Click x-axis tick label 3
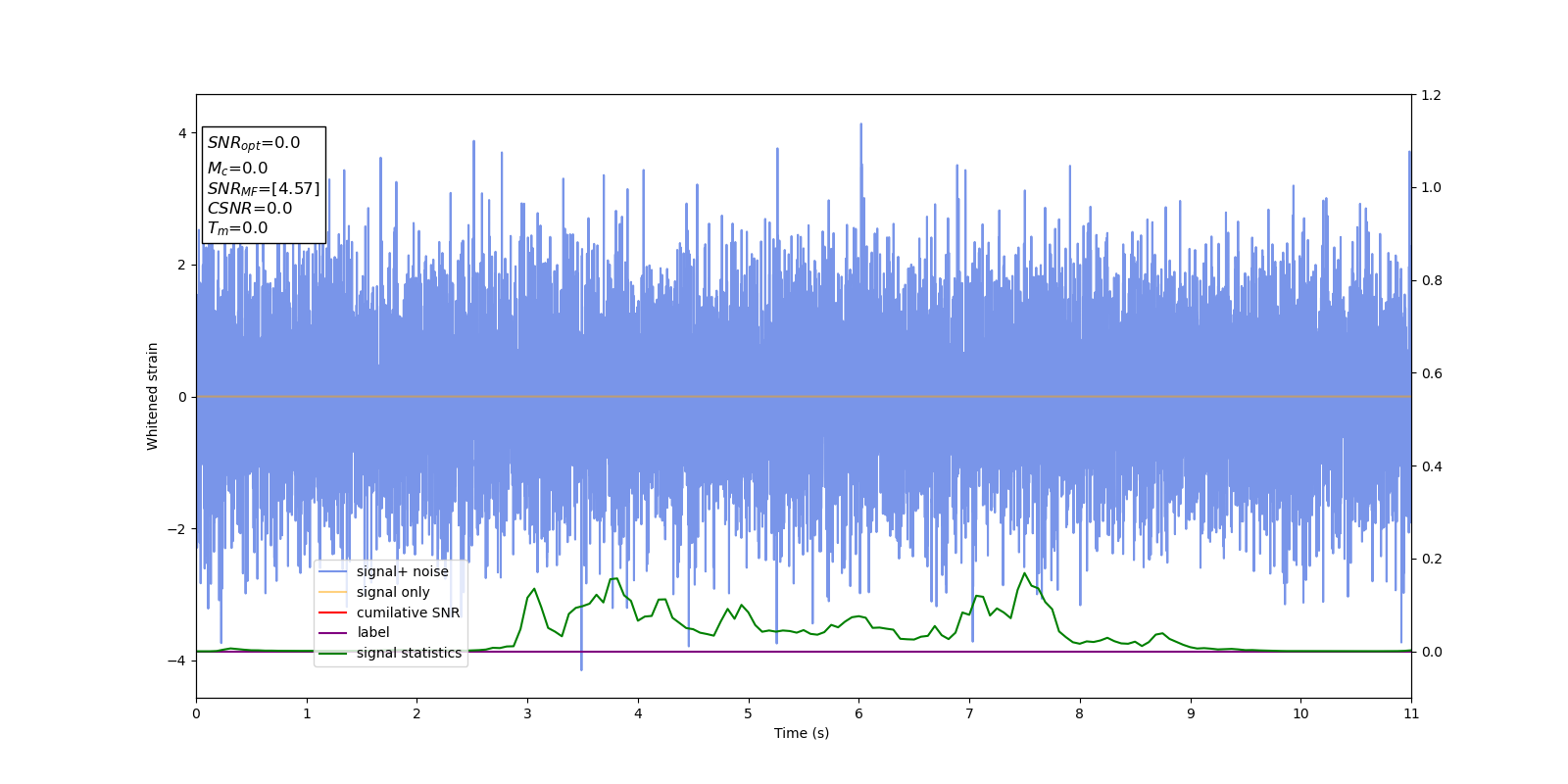1568x784 pixels. pyautogui.click(x=527, y=713)
